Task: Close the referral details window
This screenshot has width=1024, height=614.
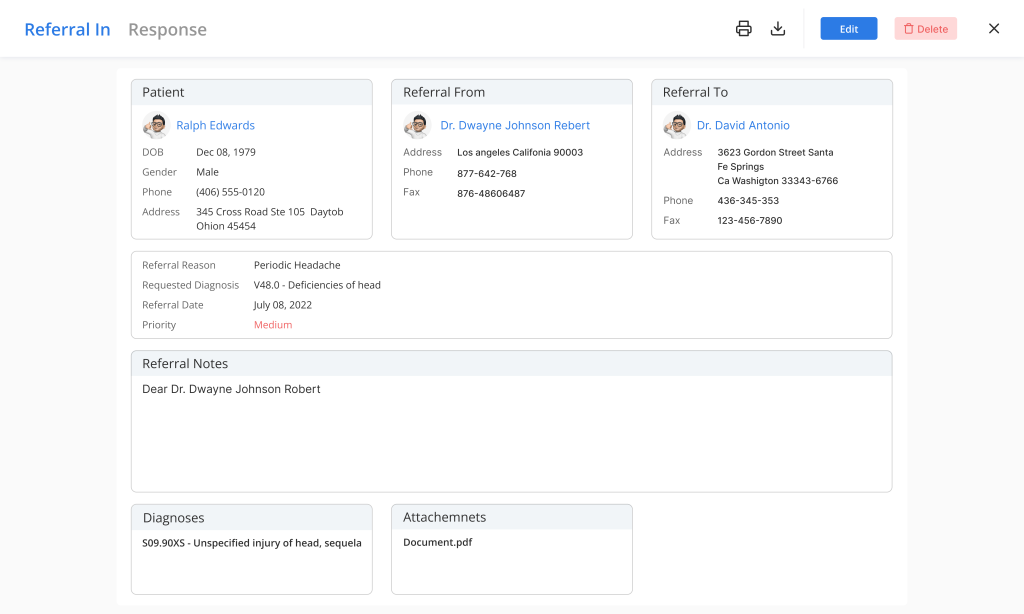Action: [x=994, y=29]
